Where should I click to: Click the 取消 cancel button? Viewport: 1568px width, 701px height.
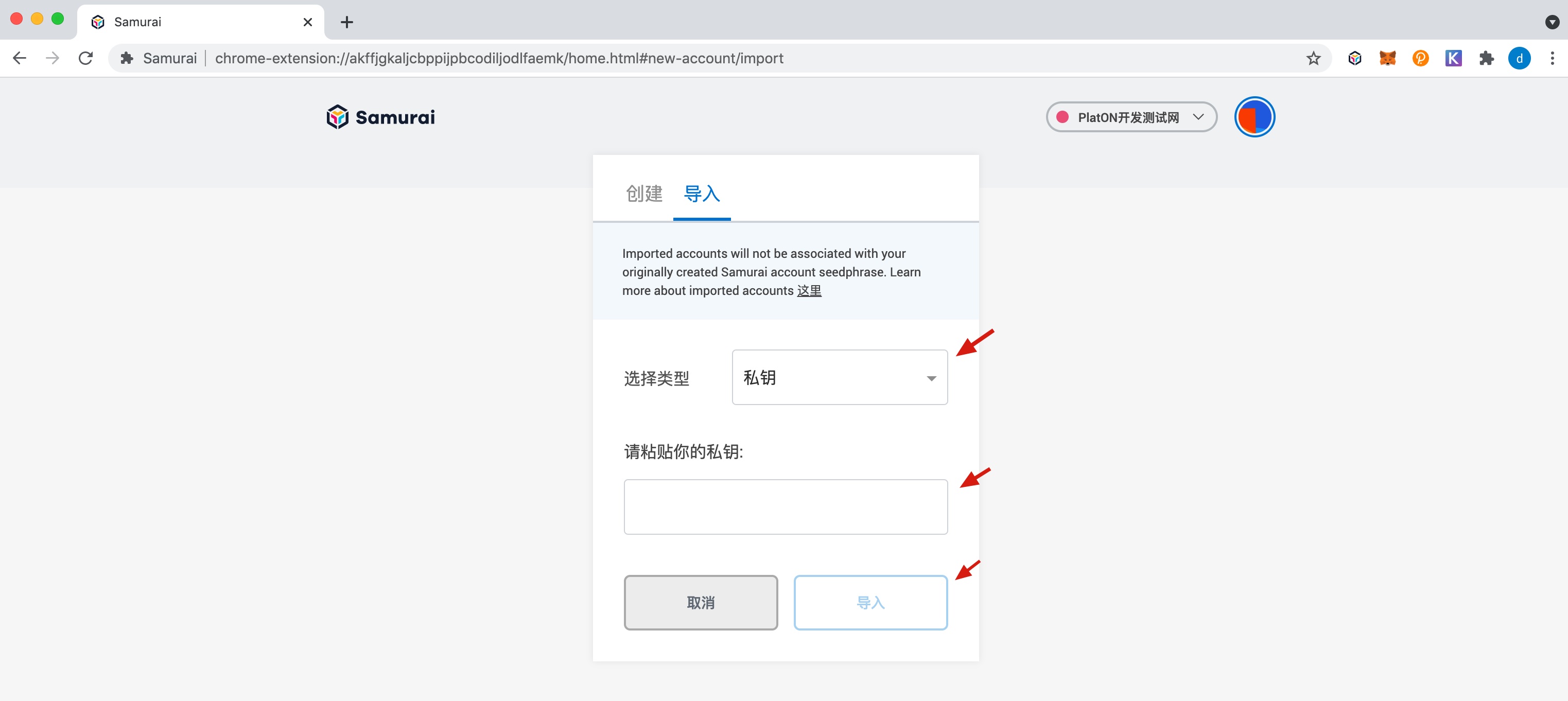point(701,602)
